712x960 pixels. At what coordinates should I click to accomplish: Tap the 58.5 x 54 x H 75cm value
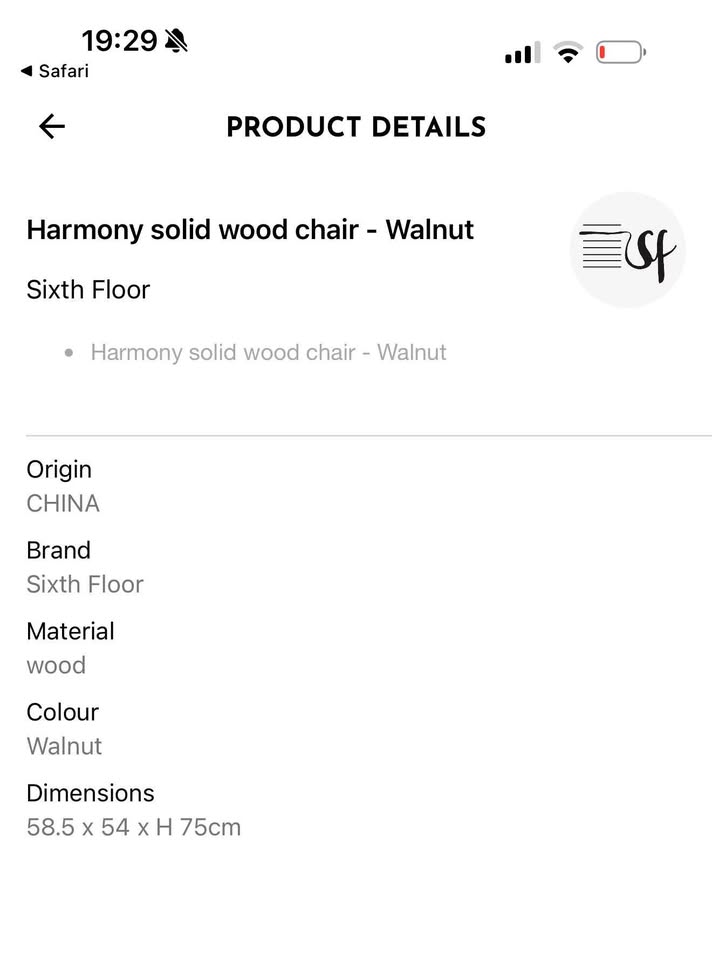coord(133,827)
